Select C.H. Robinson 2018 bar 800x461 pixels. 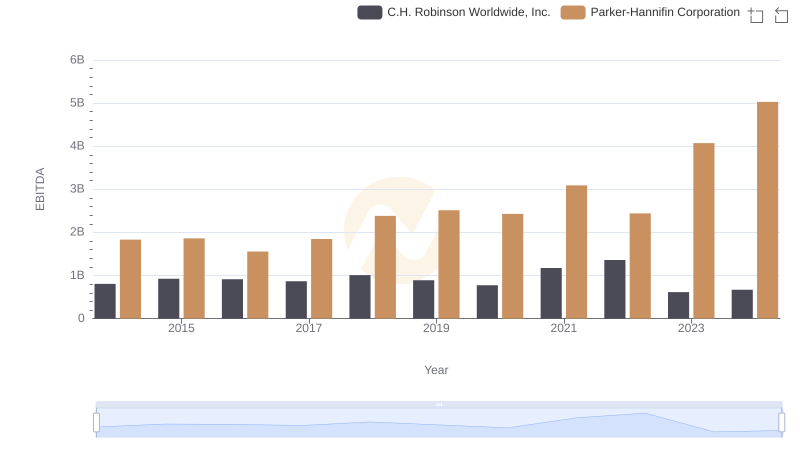(x=360, y=297)
